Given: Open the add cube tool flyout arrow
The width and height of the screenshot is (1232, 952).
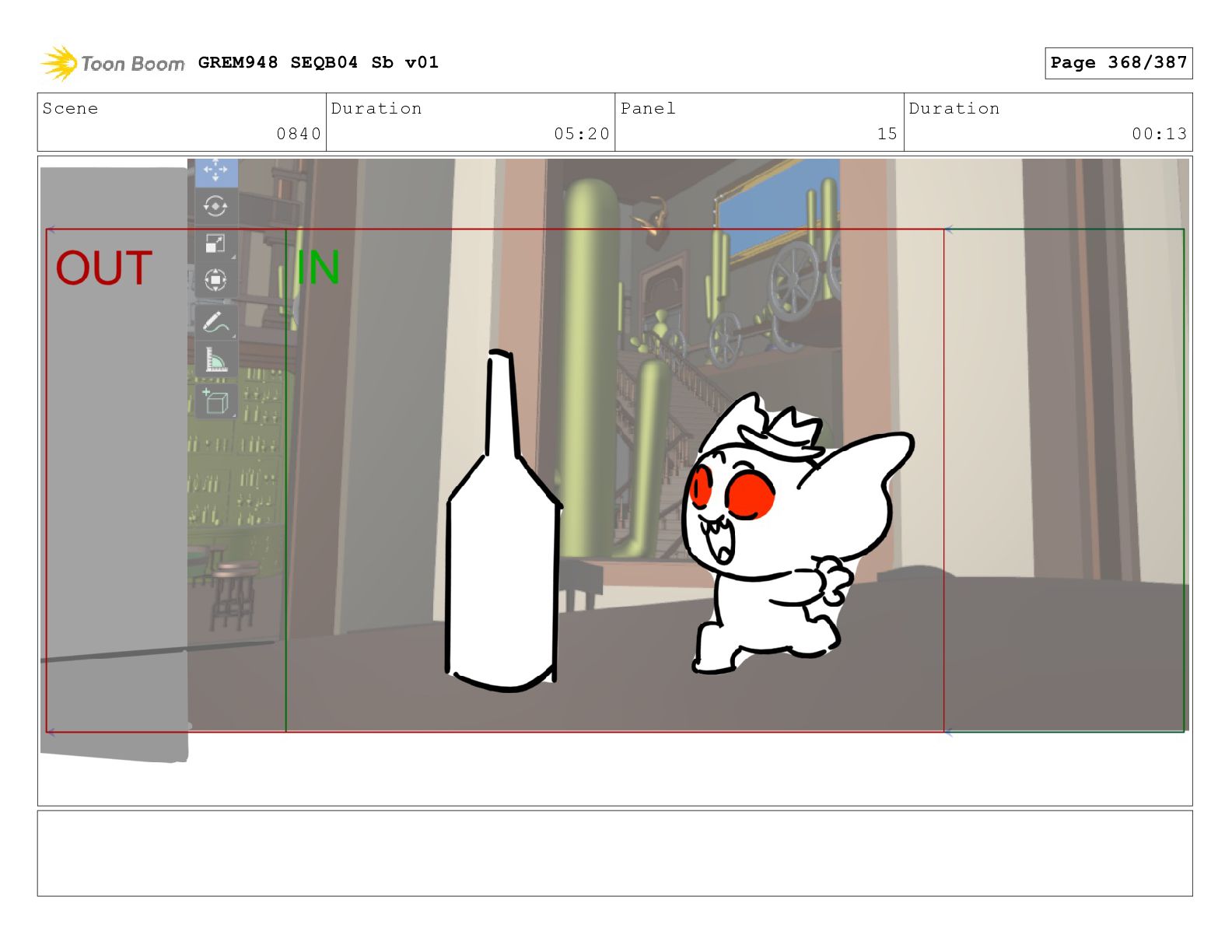Looking at the screenshot, I should pyautogui.click(x=233, y=414).
